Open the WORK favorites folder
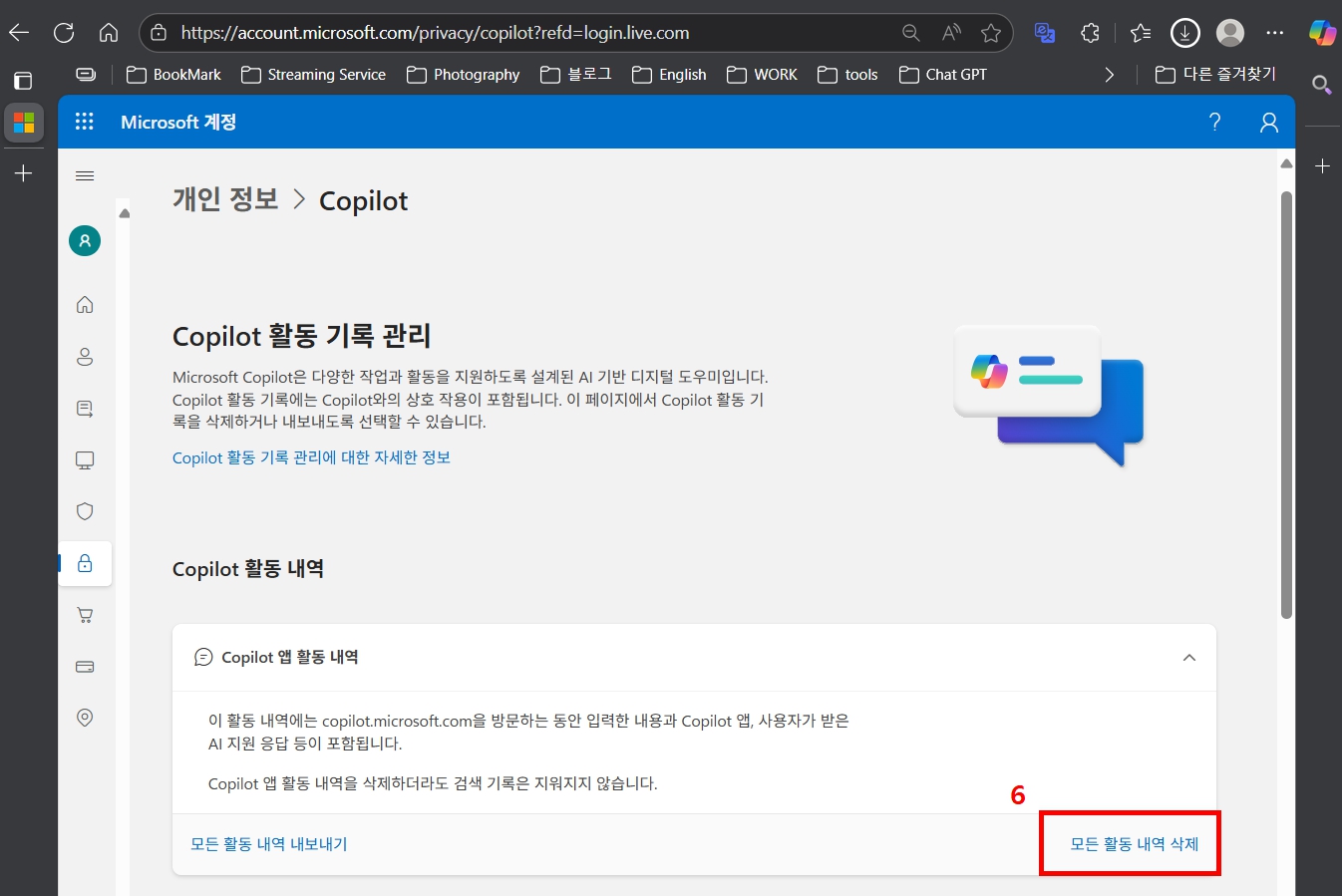 762,75
